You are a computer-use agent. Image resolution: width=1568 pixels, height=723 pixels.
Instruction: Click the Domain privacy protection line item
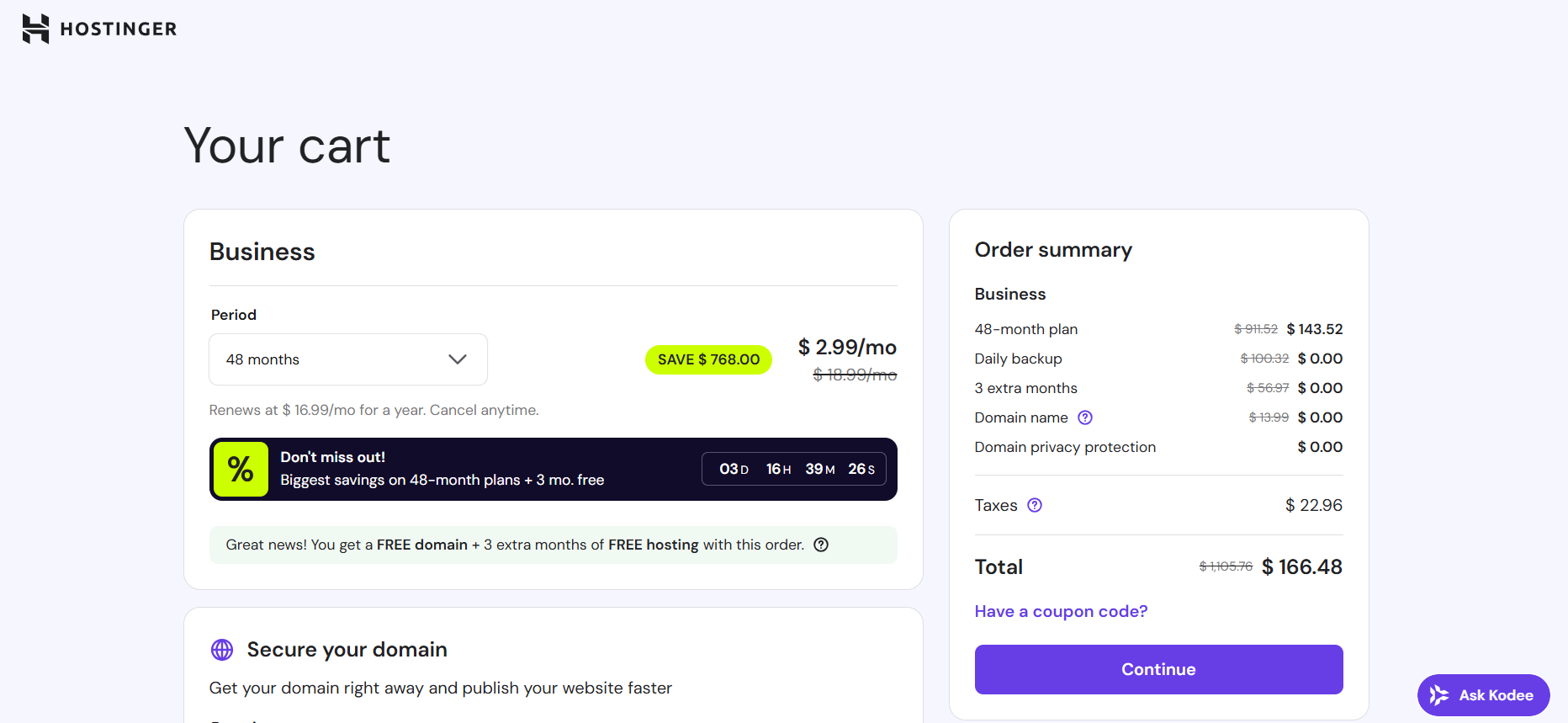click(x=1158, y=447)
